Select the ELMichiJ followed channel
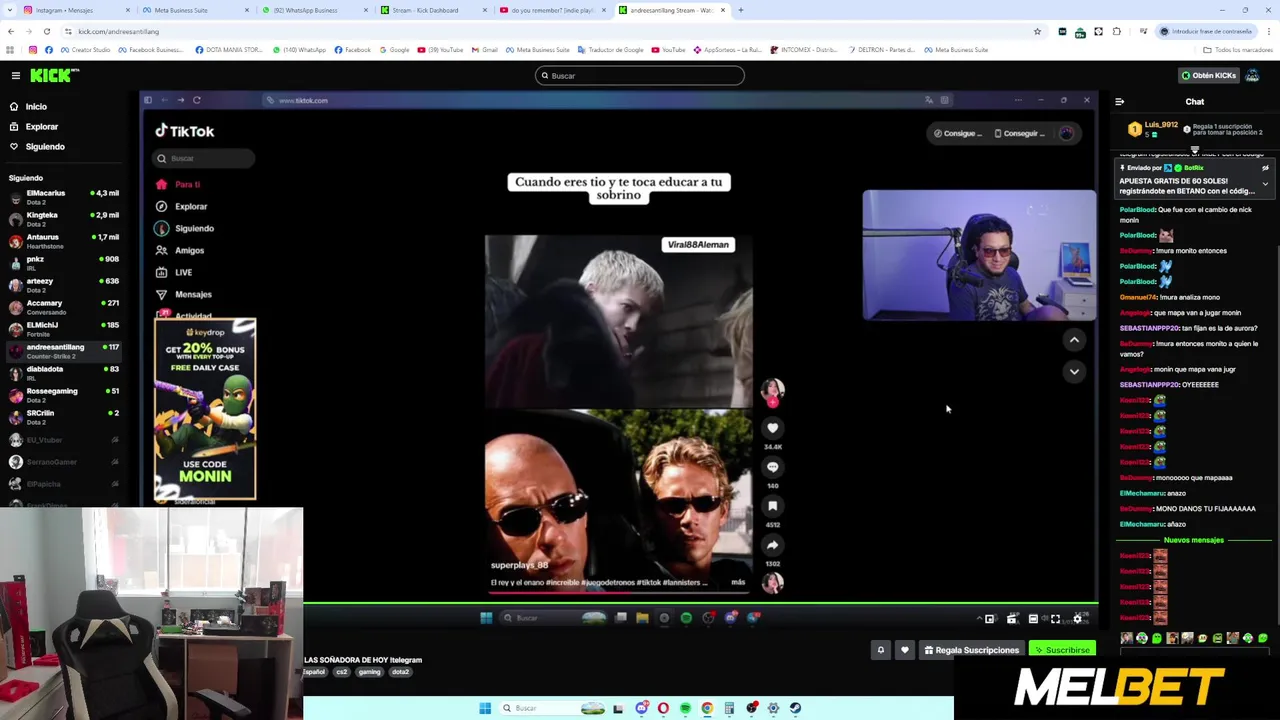Screen dimensions: 1280x720 pos(62,329)
